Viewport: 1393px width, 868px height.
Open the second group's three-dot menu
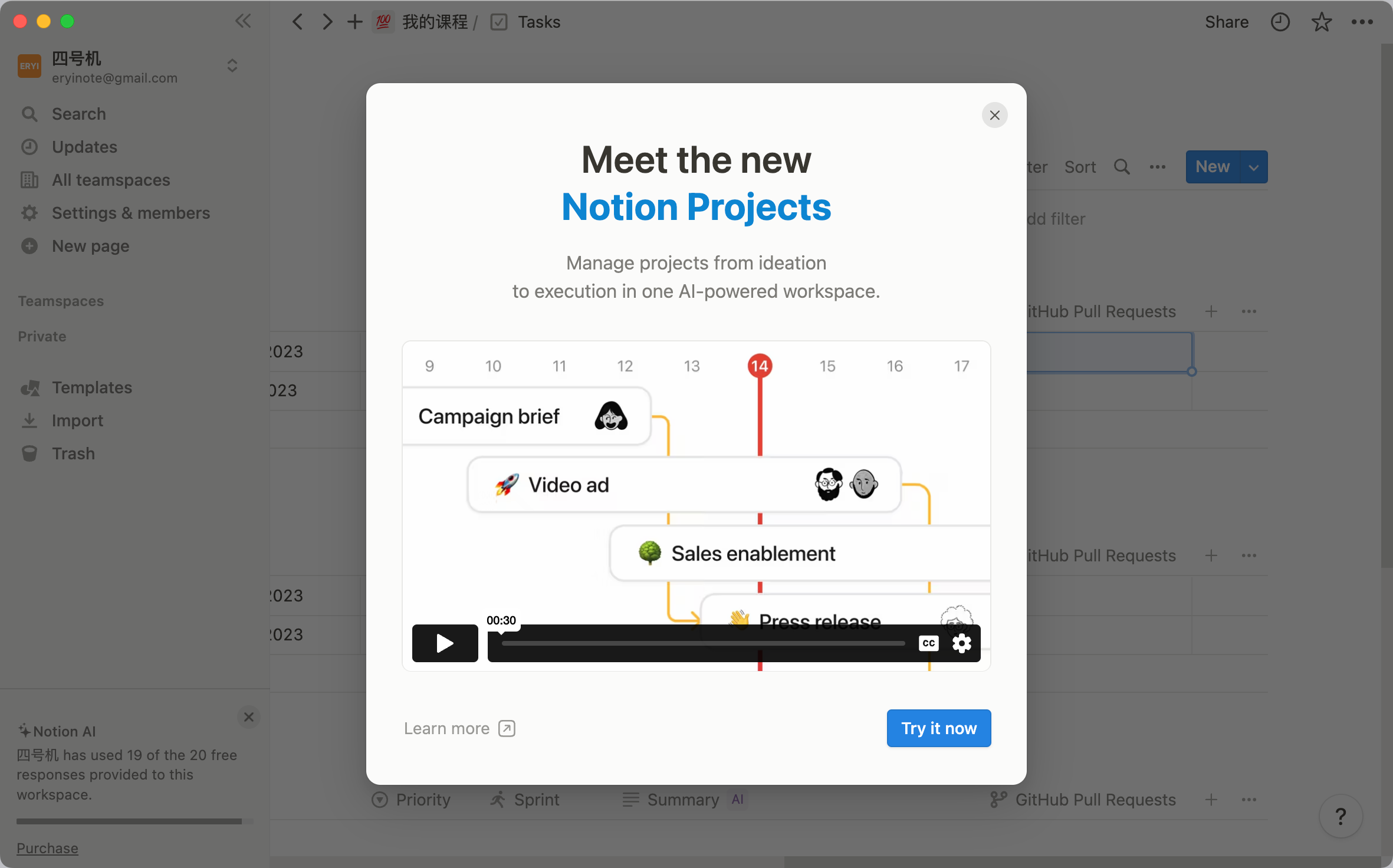point(1249,555)
